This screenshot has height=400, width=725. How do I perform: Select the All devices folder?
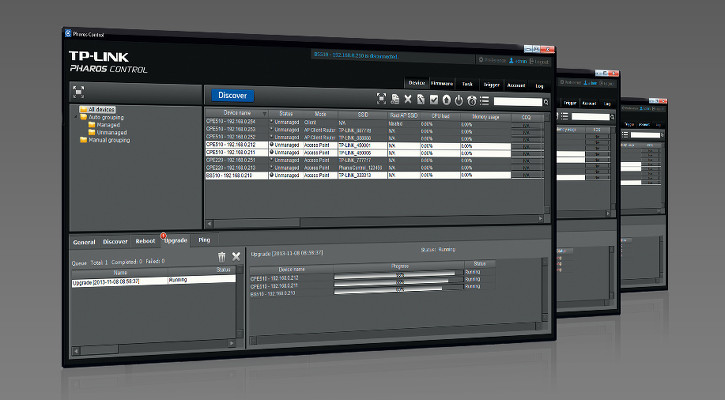coord(97,110)
